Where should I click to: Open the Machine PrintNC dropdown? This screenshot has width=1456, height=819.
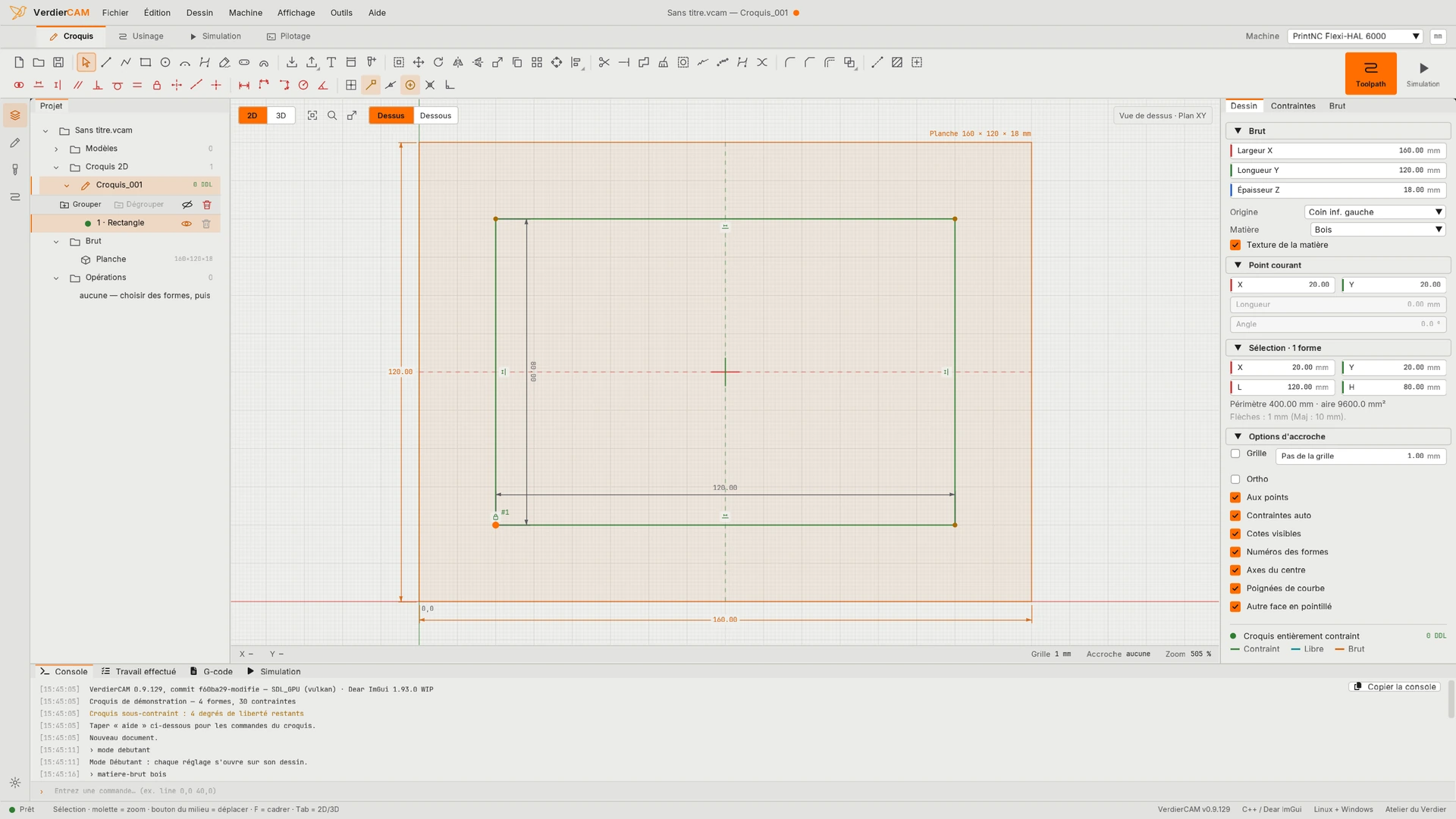1355,36
